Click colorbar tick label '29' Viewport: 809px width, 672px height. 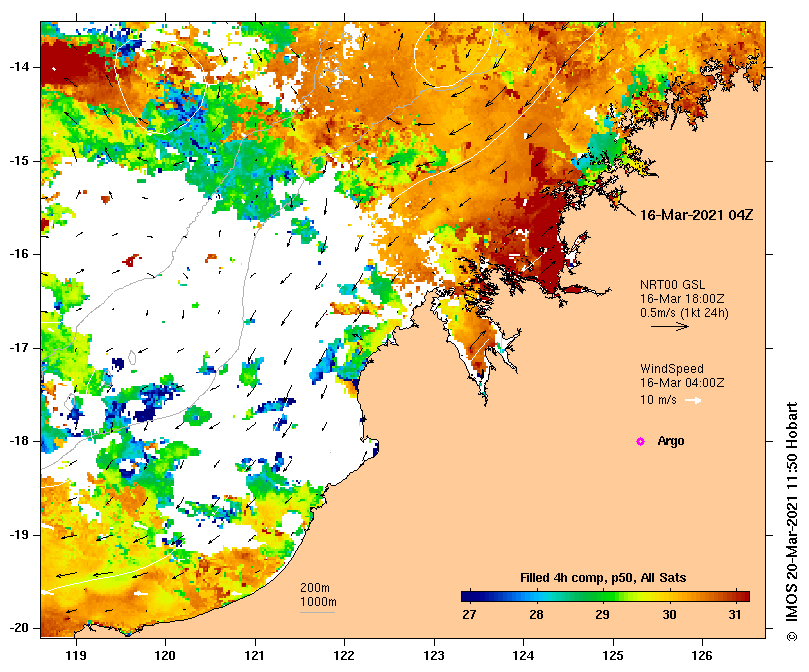tap(602, 615)
